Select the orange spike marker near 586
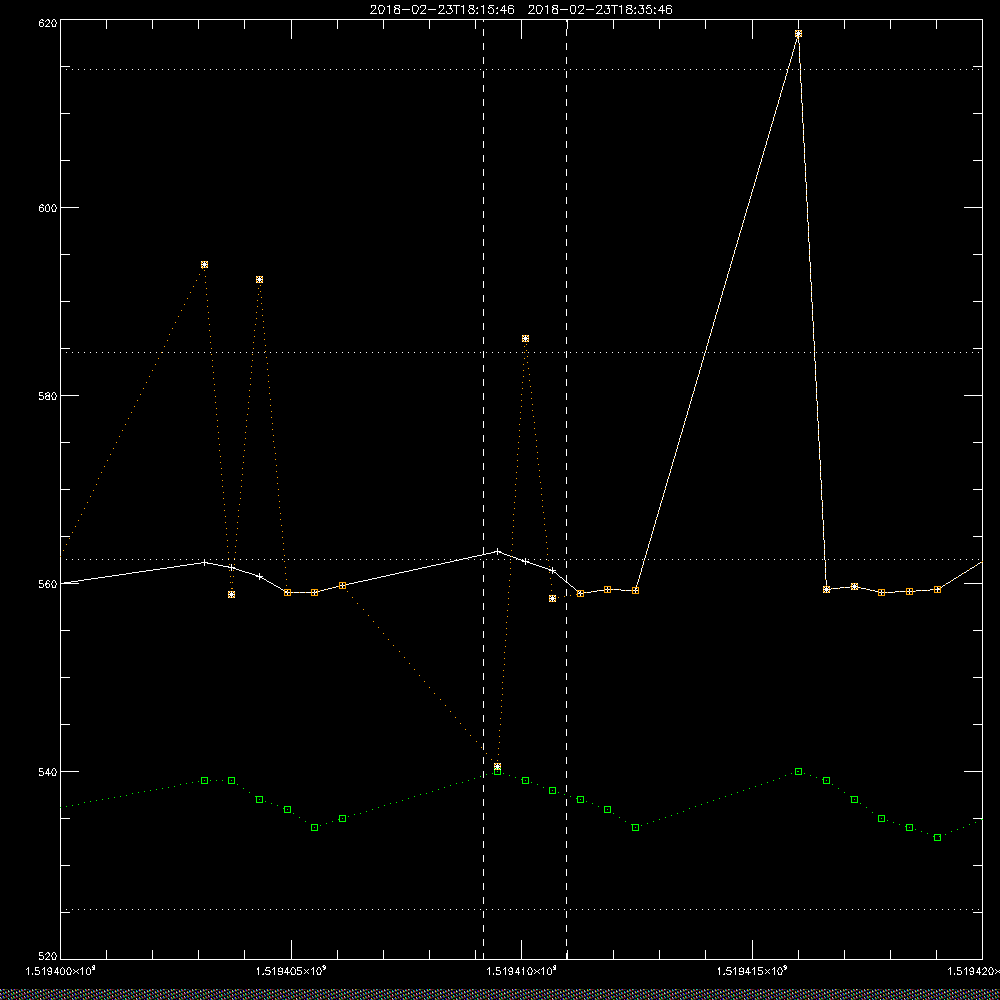This screenshot has width=1000, height=1000. tap(526, 339)
